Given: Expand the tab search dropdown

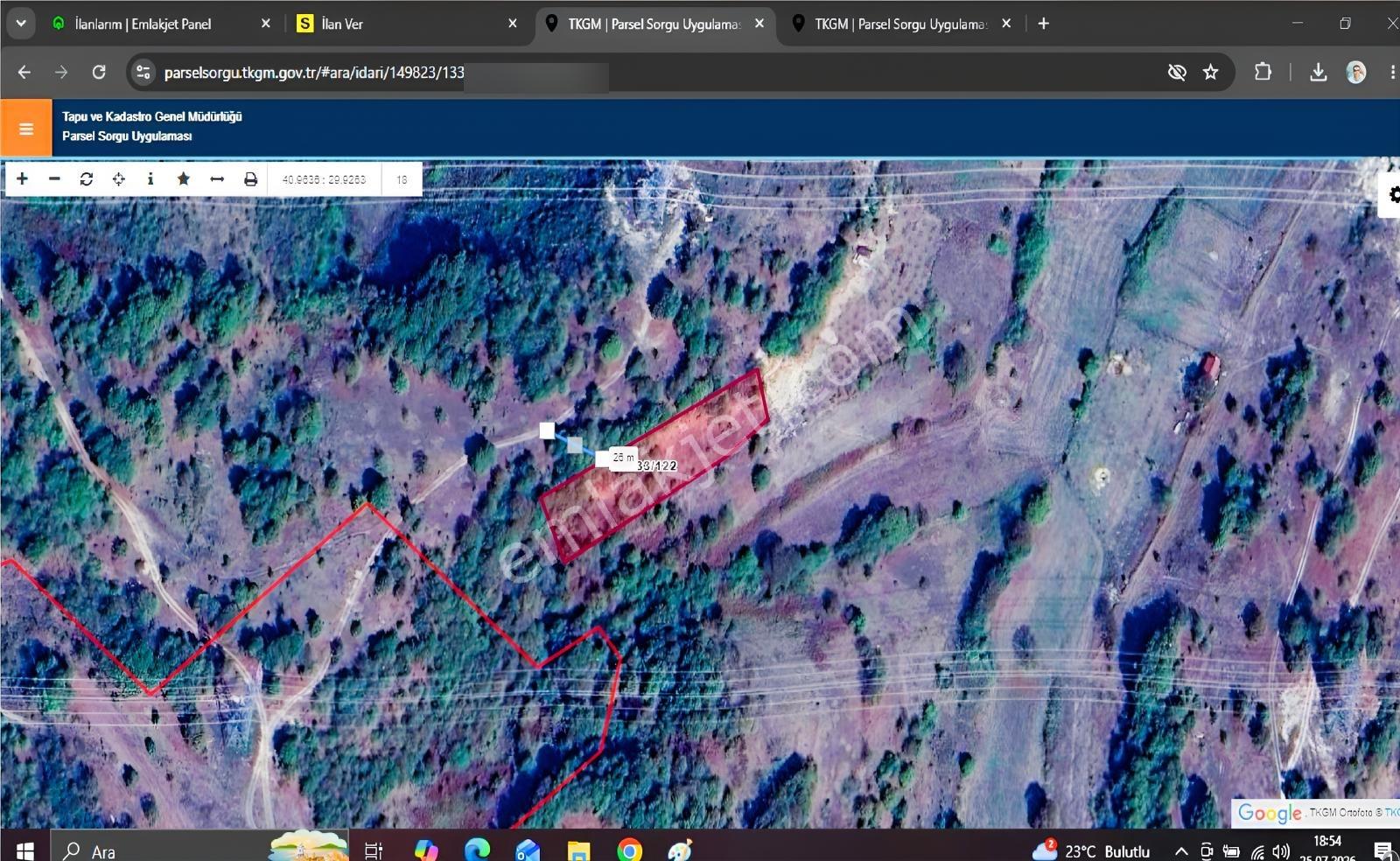Looking at the screenshot, I should (21, 24).
